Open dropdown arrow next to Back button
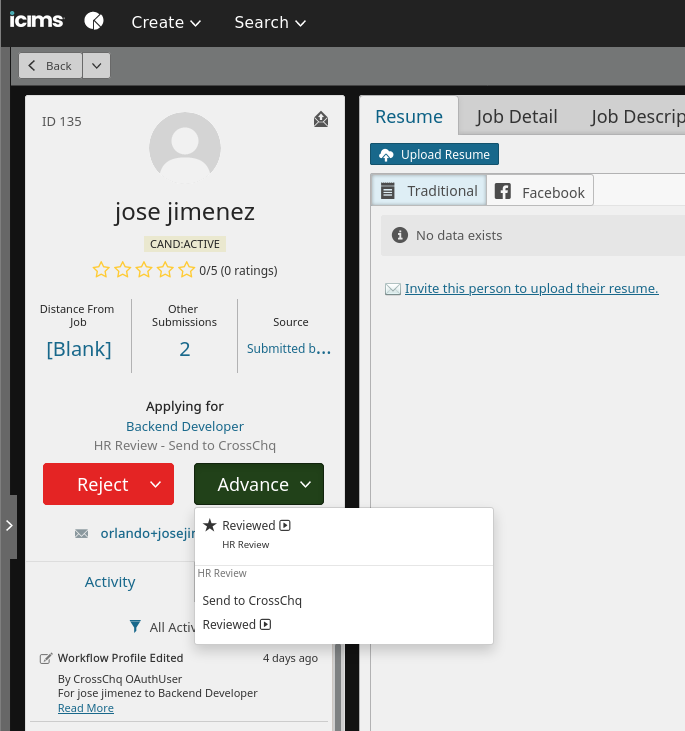The width and height of the screenshot is (685, 731). [96, 66]
